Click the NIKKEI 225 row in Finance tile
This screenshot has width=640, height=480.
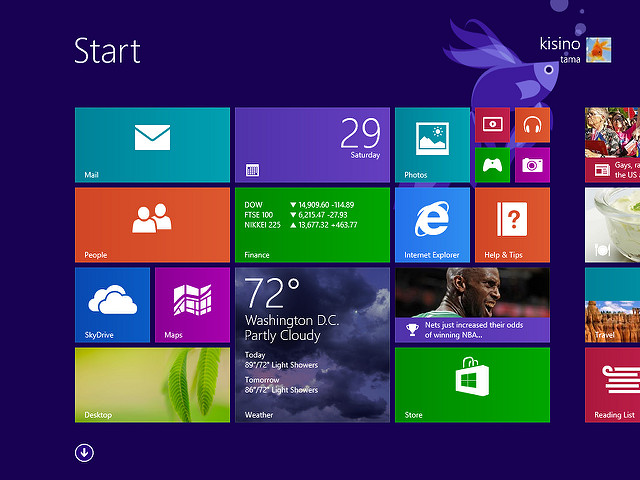click(x=301, y=225)
